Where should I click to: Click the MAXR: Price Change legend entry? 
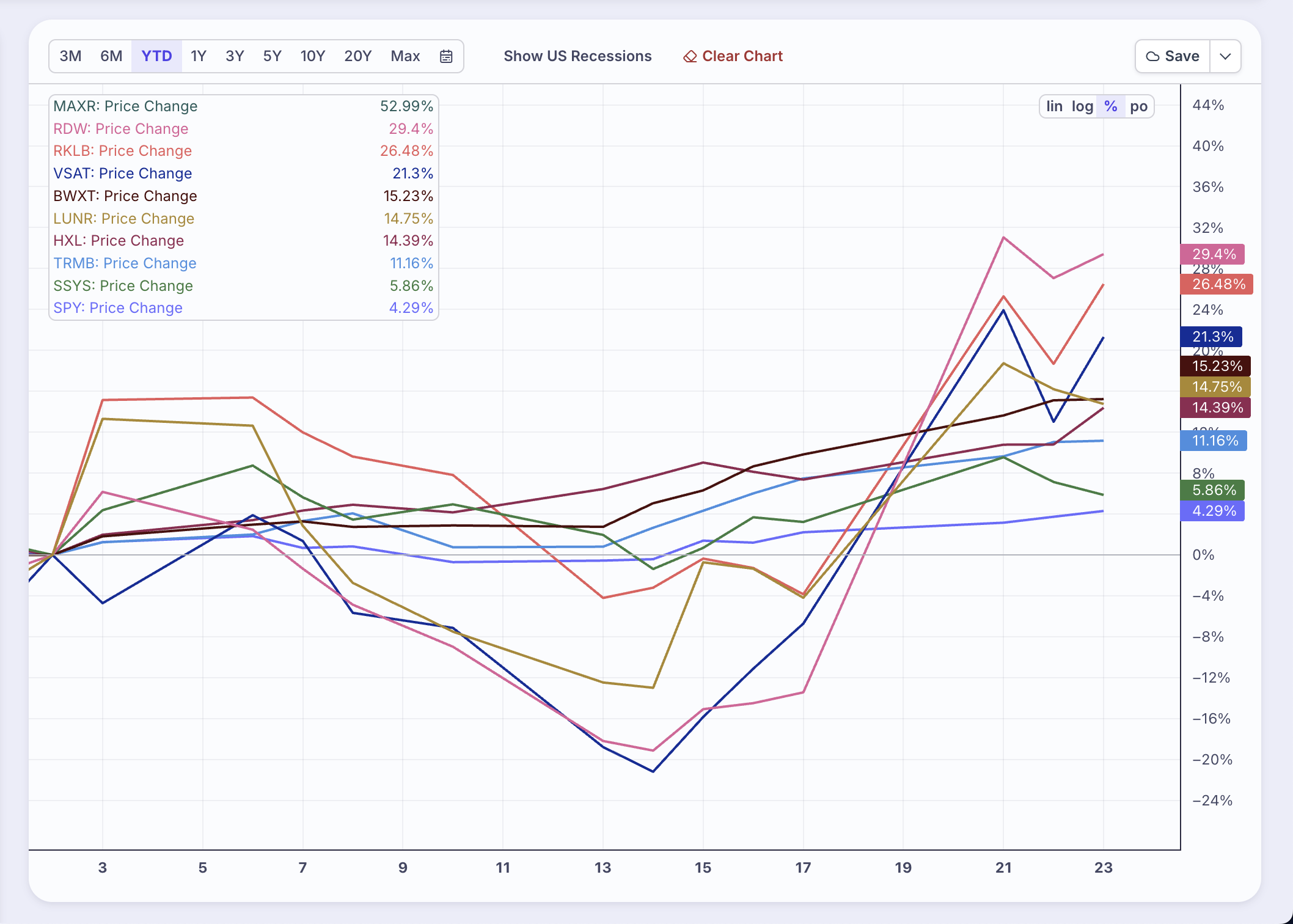tap(125, 106)
